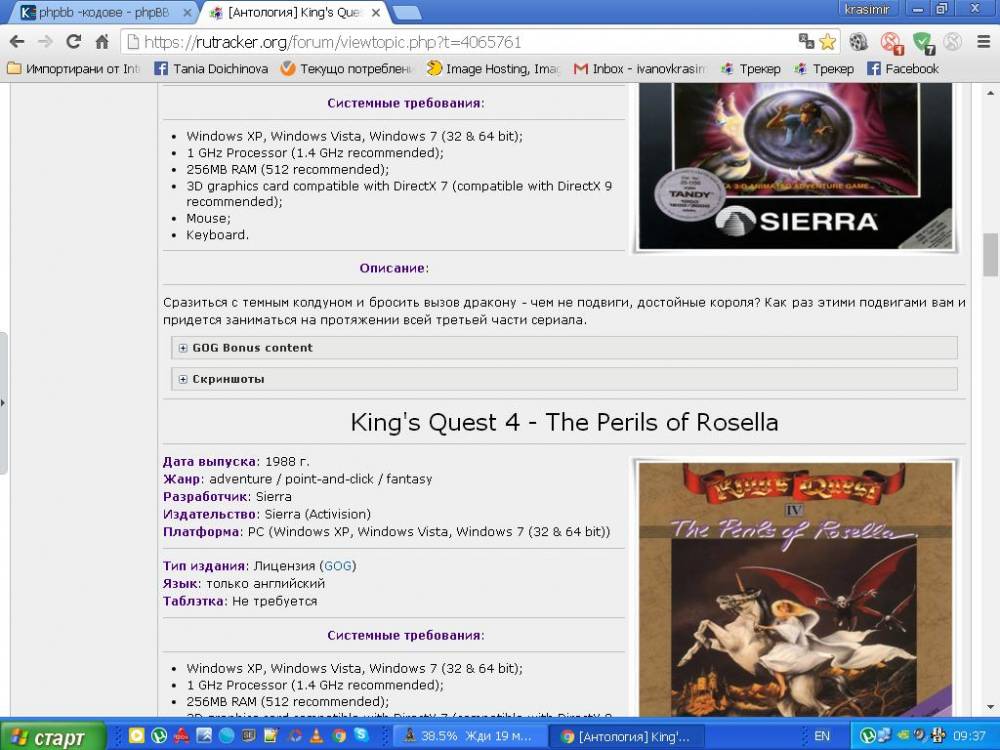The width and height of the screenshot is (1000, 750).
Task: Open the red extension with badge 1
Action: tap(890, 43)
